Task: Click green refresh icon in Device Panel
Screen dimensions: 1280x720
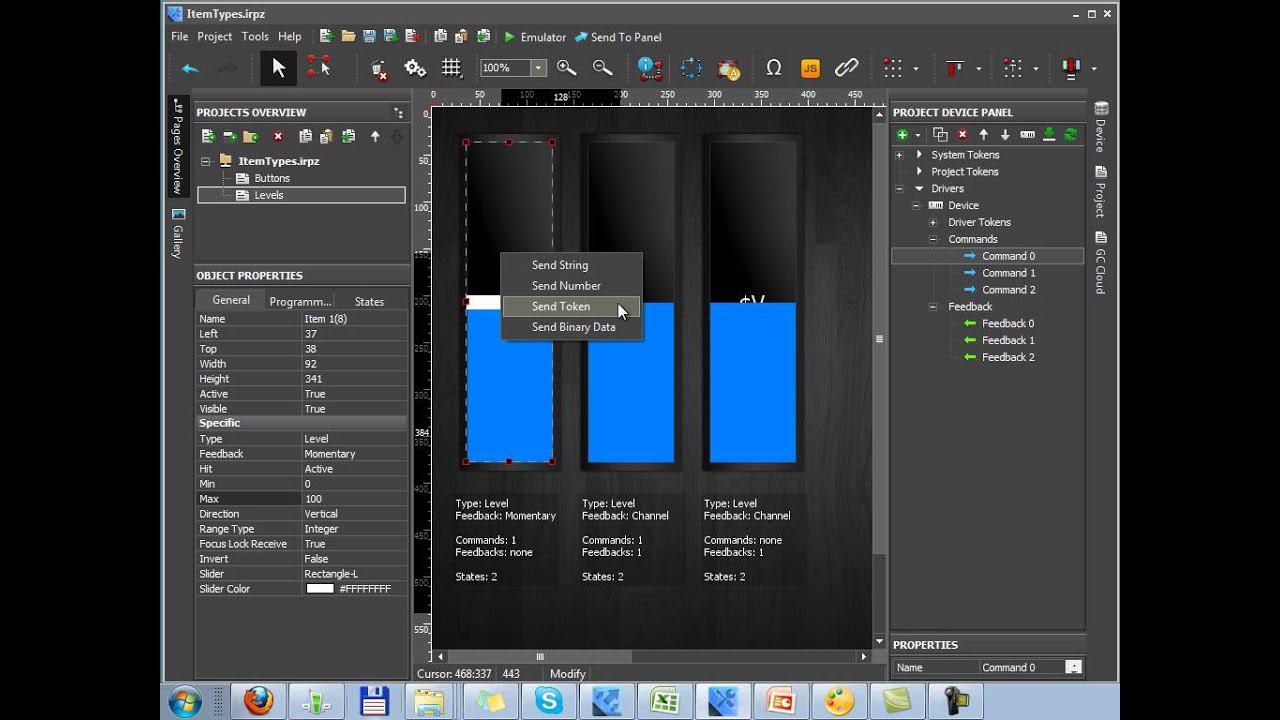Action: coord(1071,135)
